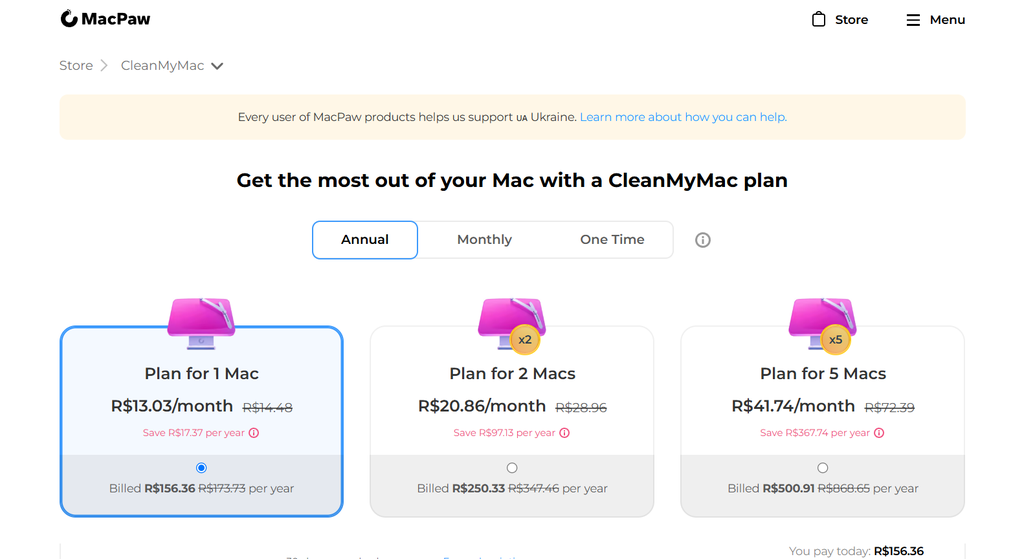Screen dimensions: 1024x559
Task: Click the Plan for 5 Macs card
Action: coord(823,421)
